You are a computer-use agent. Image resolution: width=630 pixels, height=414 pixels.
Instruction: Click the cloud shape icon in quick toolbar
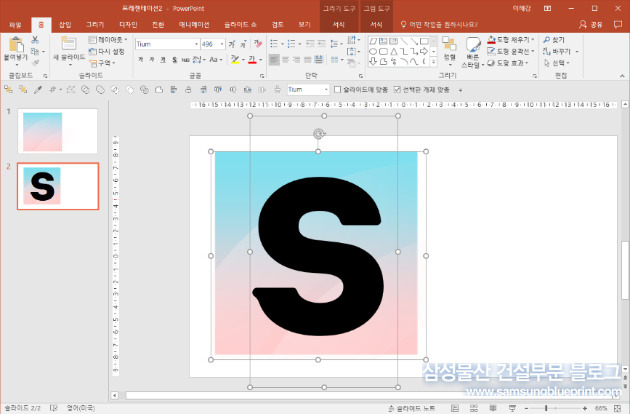pos(159,89)
